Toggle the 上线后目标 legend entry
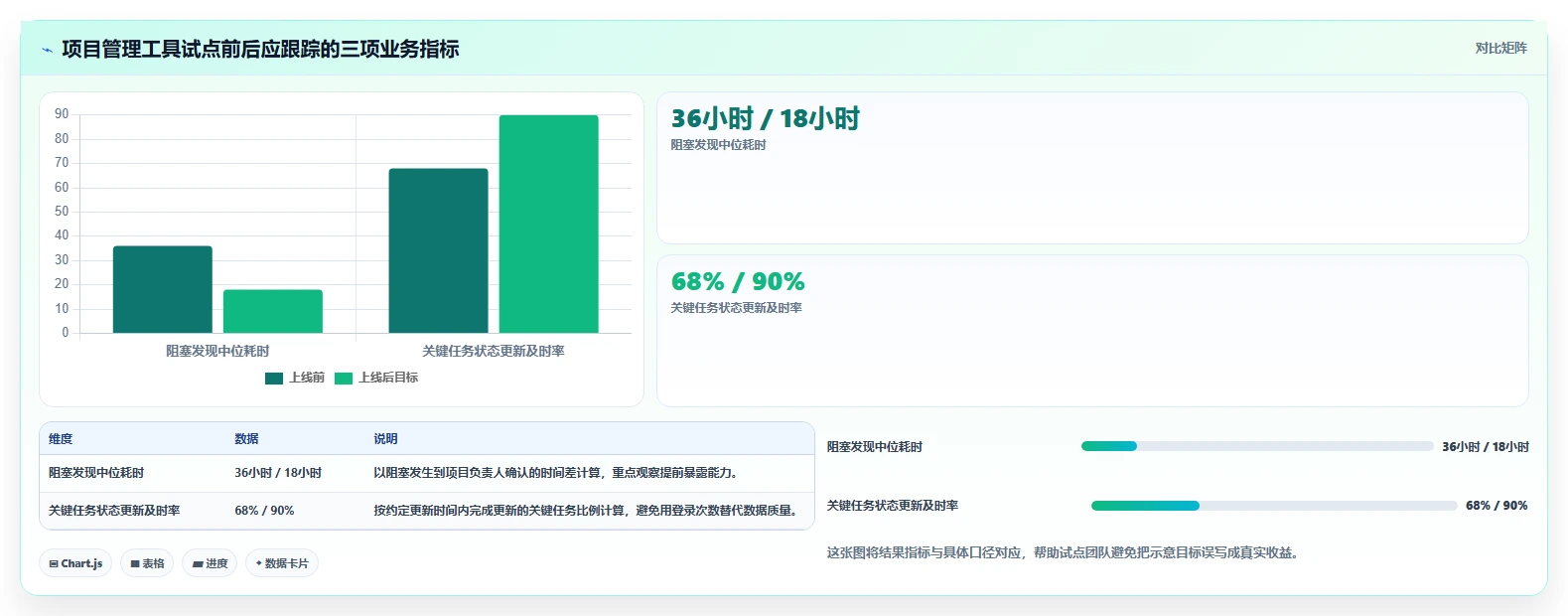 [376, 378]
